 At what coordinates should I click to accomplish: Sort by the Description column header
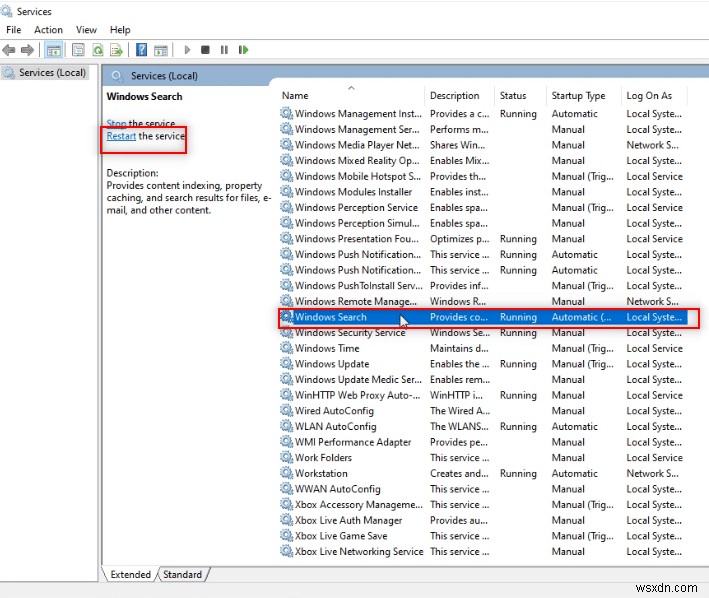pos(454,96)
